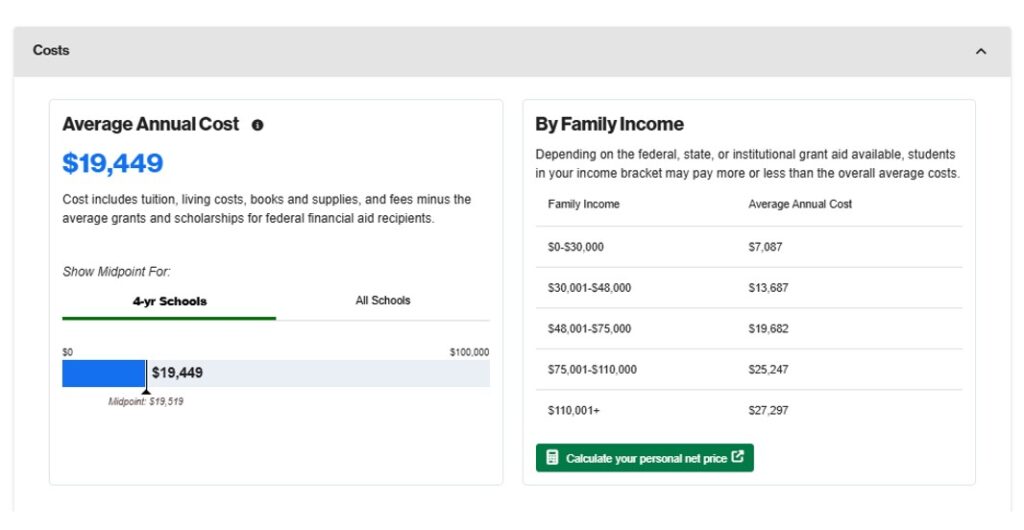This screenshot has height=530, width=1024.
Task: Click the large blue $19,449 figure
Action: (113, 163)
